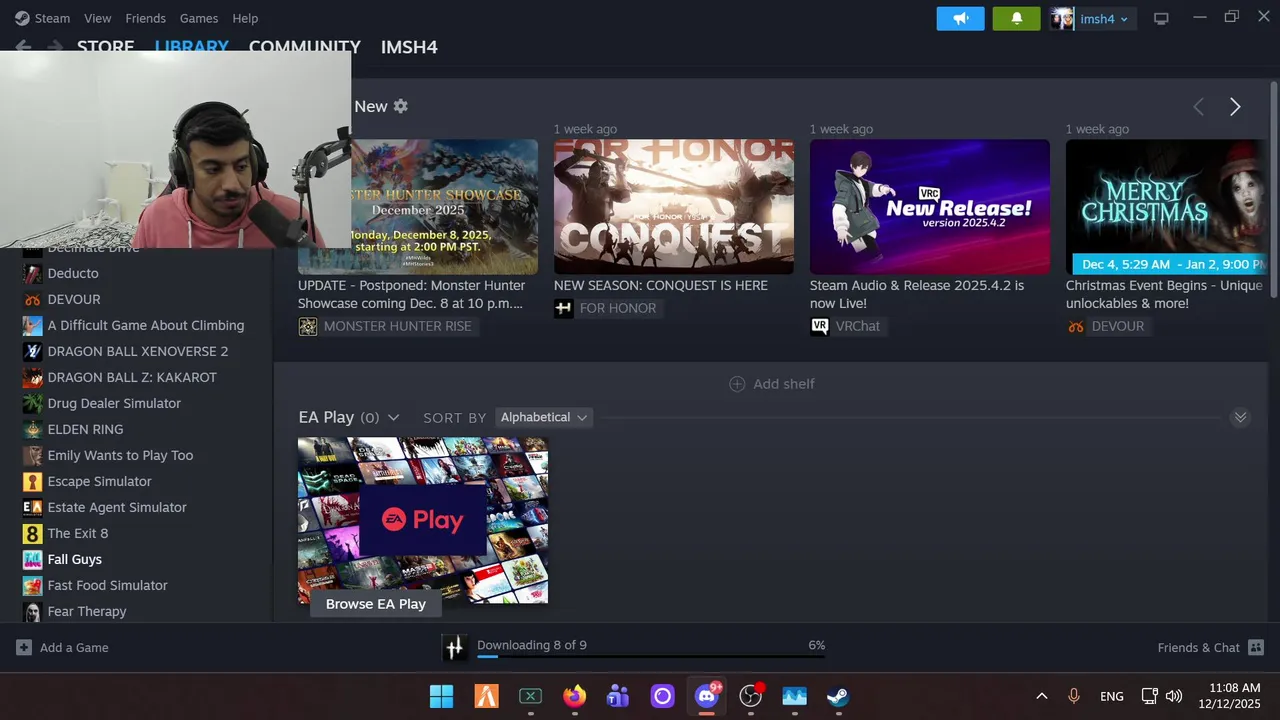Click Add a Game link

[x=74, y=648]
